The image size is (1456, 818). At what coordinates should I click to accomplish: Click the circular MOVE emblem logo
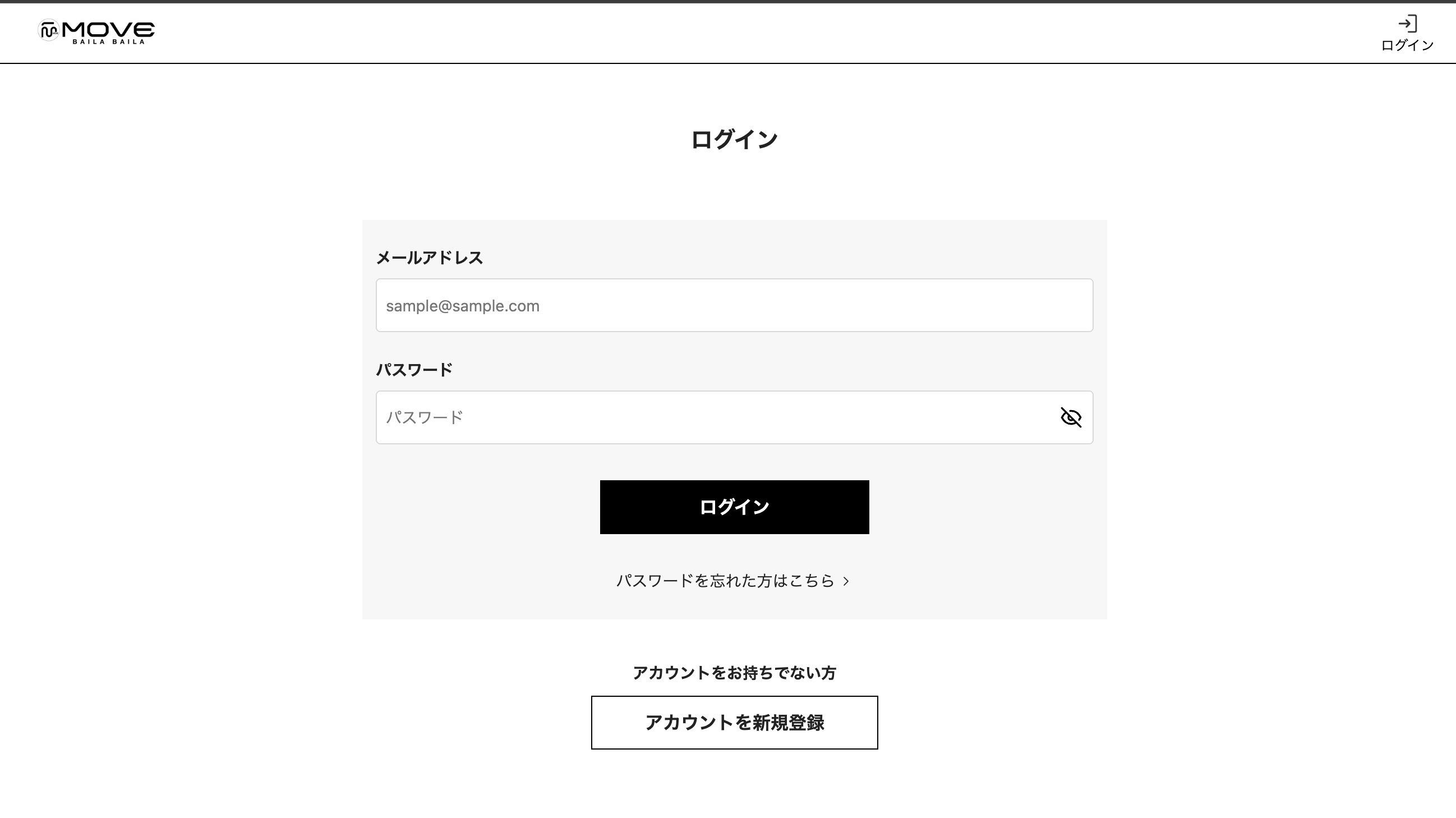click(x=49, y=30)
